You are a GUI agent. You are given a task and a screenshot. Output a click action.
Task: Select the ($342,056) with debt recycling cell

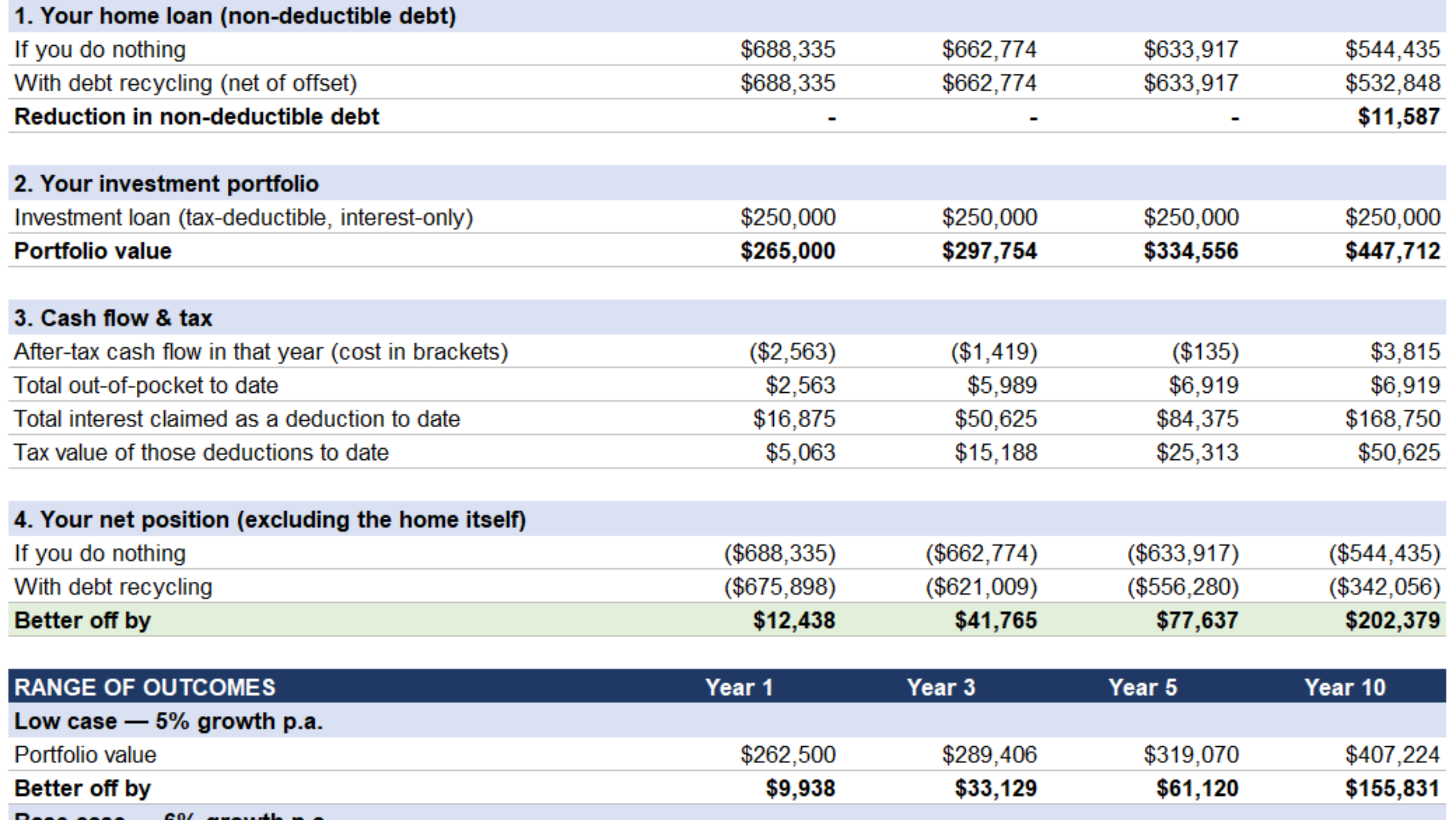(x=1384, y=587)
